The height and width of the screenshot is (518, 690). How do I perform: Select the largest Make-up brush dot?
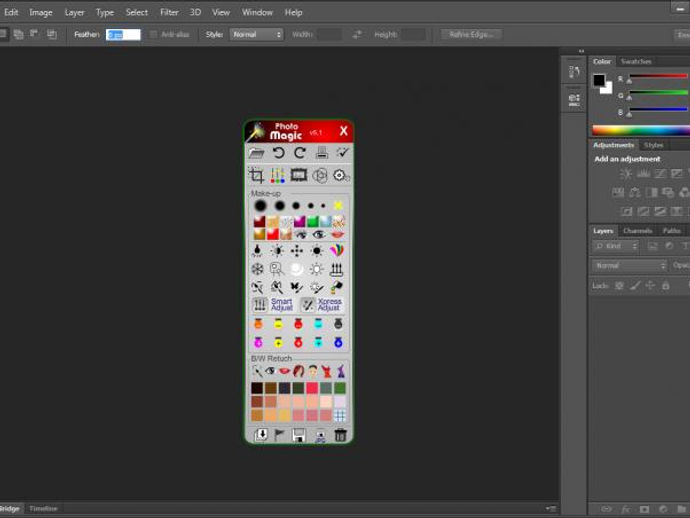(260, 205)
